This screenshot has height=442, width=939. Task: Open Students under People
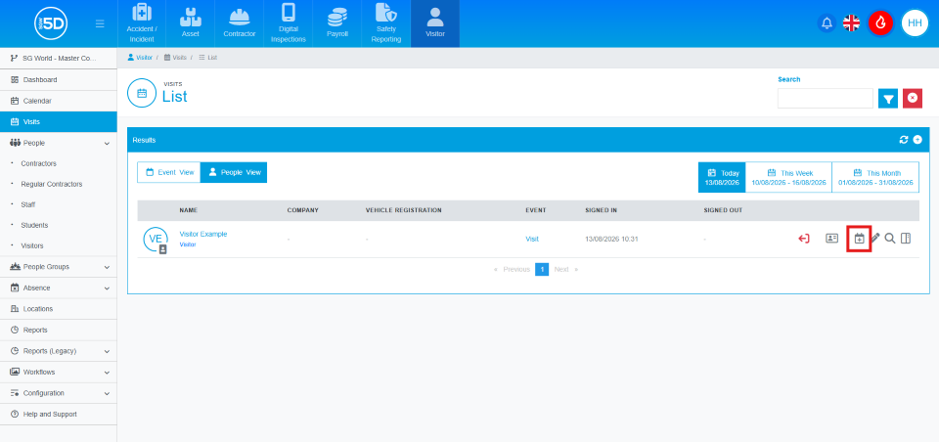tap(34, 225)
